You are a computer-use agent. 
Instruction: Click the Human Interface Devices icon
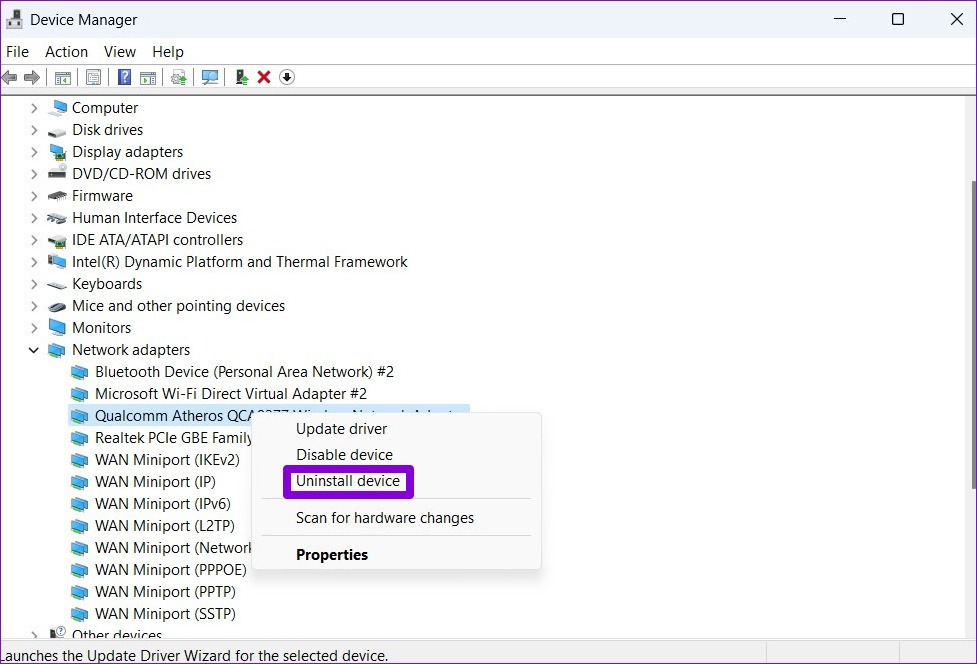click(x=57, y=218)
